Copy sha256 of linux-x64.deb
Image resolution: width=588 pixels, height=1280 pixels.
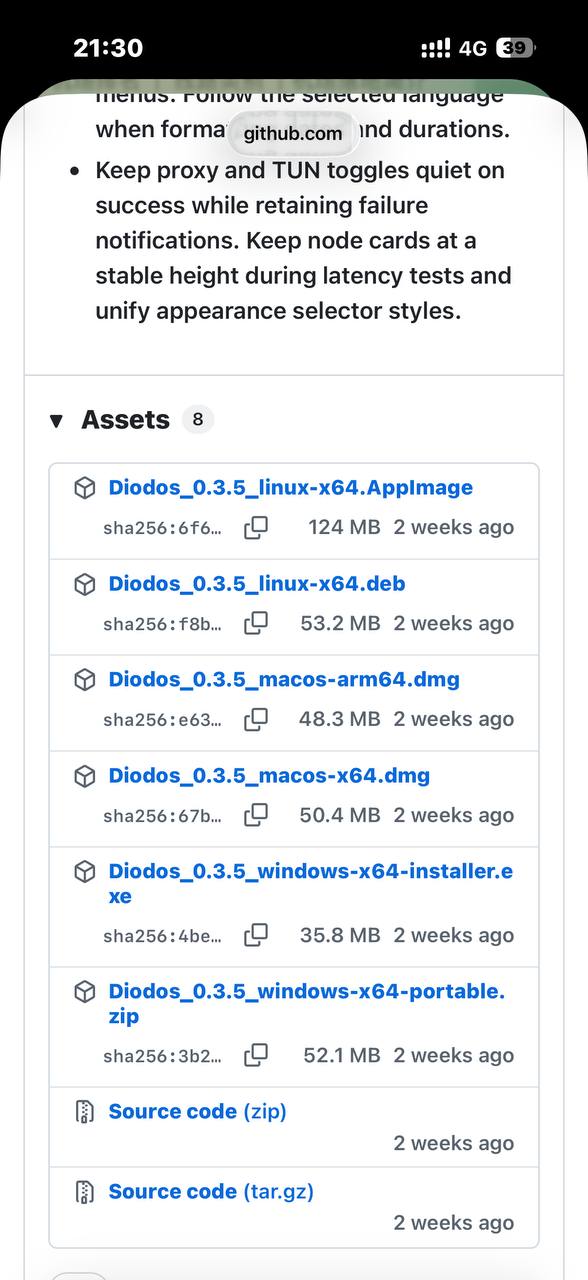click(256, 624)
